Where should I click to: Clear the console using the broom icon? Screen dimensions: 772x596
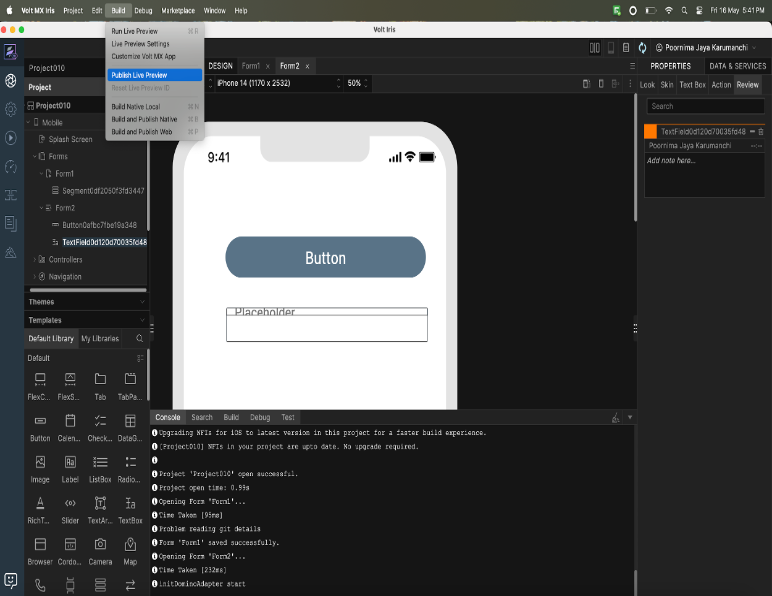(x=616, y=417)
